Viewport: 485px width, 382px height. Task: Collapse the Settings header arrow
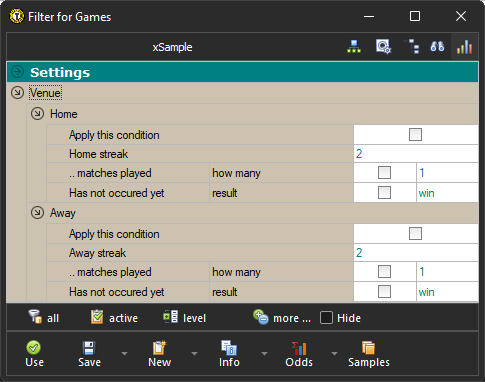(17, 72)
